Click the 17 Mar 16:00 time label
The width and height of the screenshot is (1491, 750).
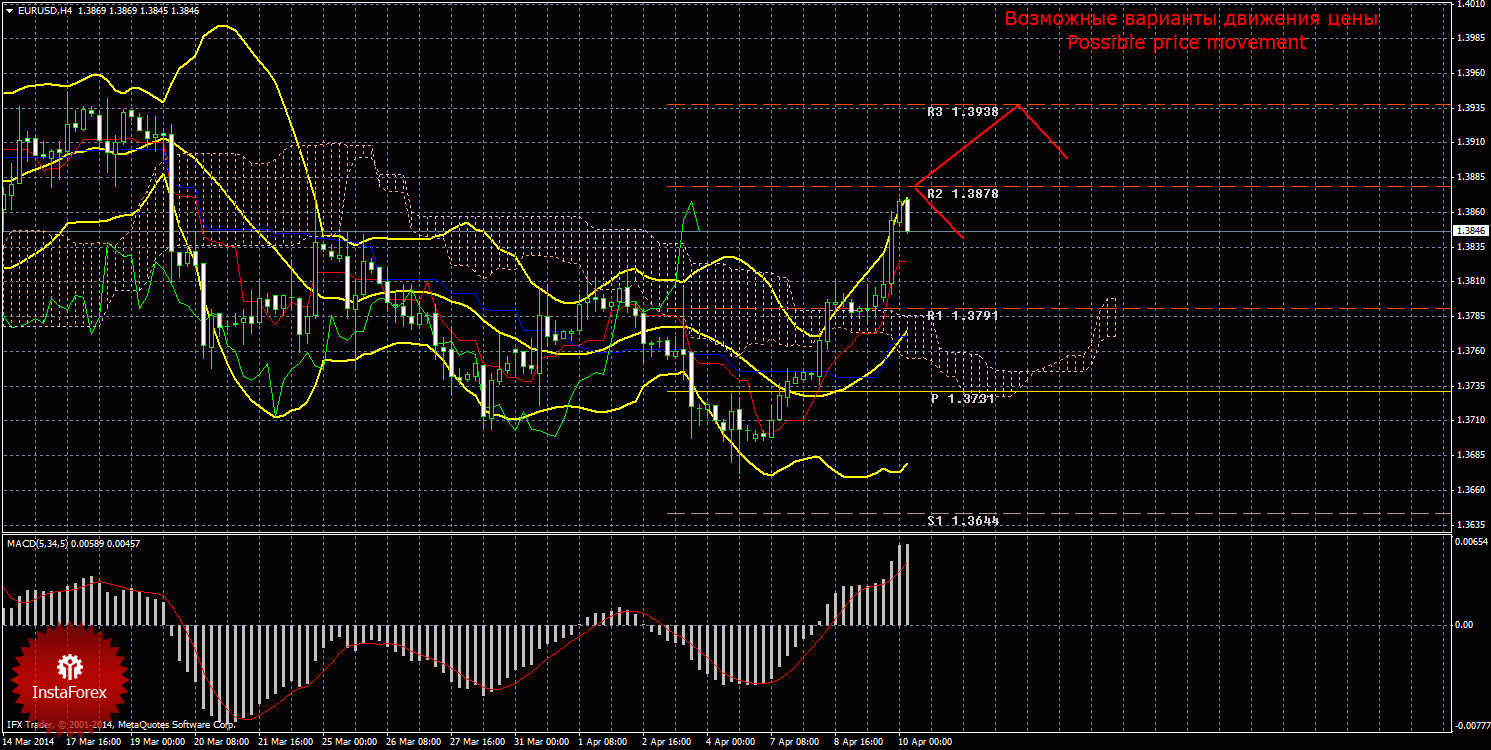94,743
